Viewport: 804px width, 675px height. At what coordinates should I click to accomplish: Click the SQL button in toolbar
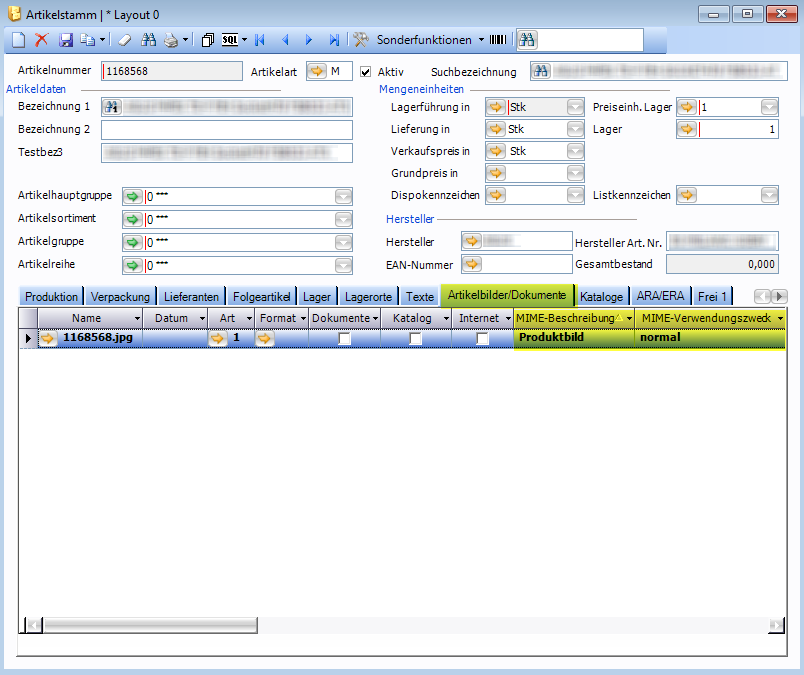(231, 40)
